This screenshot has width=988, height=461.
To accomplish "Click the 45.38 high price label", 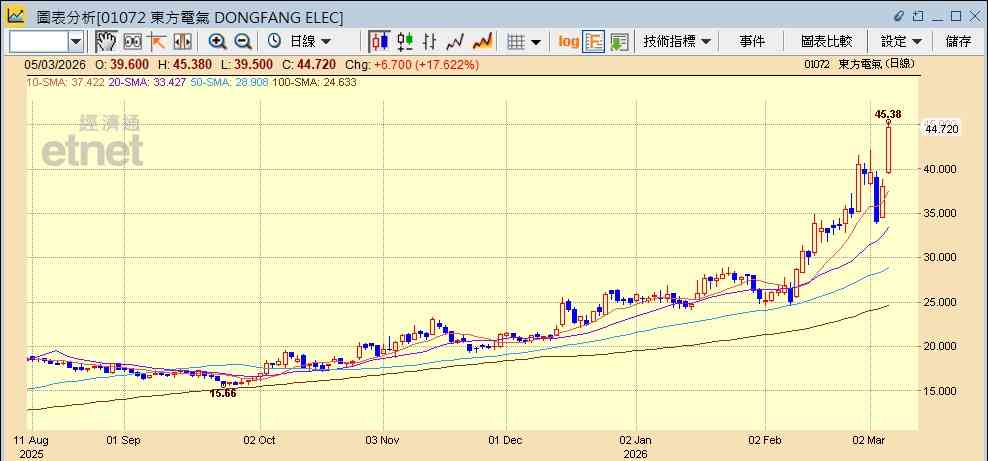I will (888, 115).
